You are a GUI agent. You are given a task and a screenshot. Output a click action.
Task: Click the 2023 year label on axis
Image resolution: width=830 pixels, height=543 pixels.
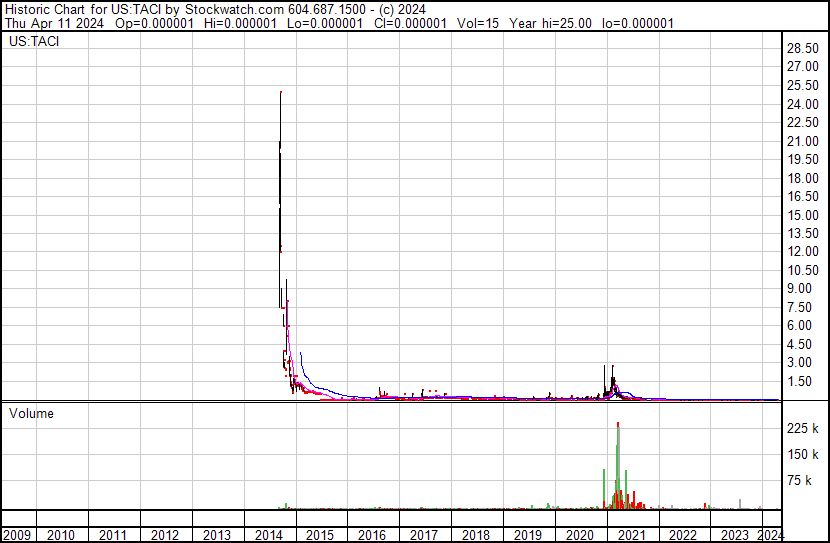click(735, 535)
